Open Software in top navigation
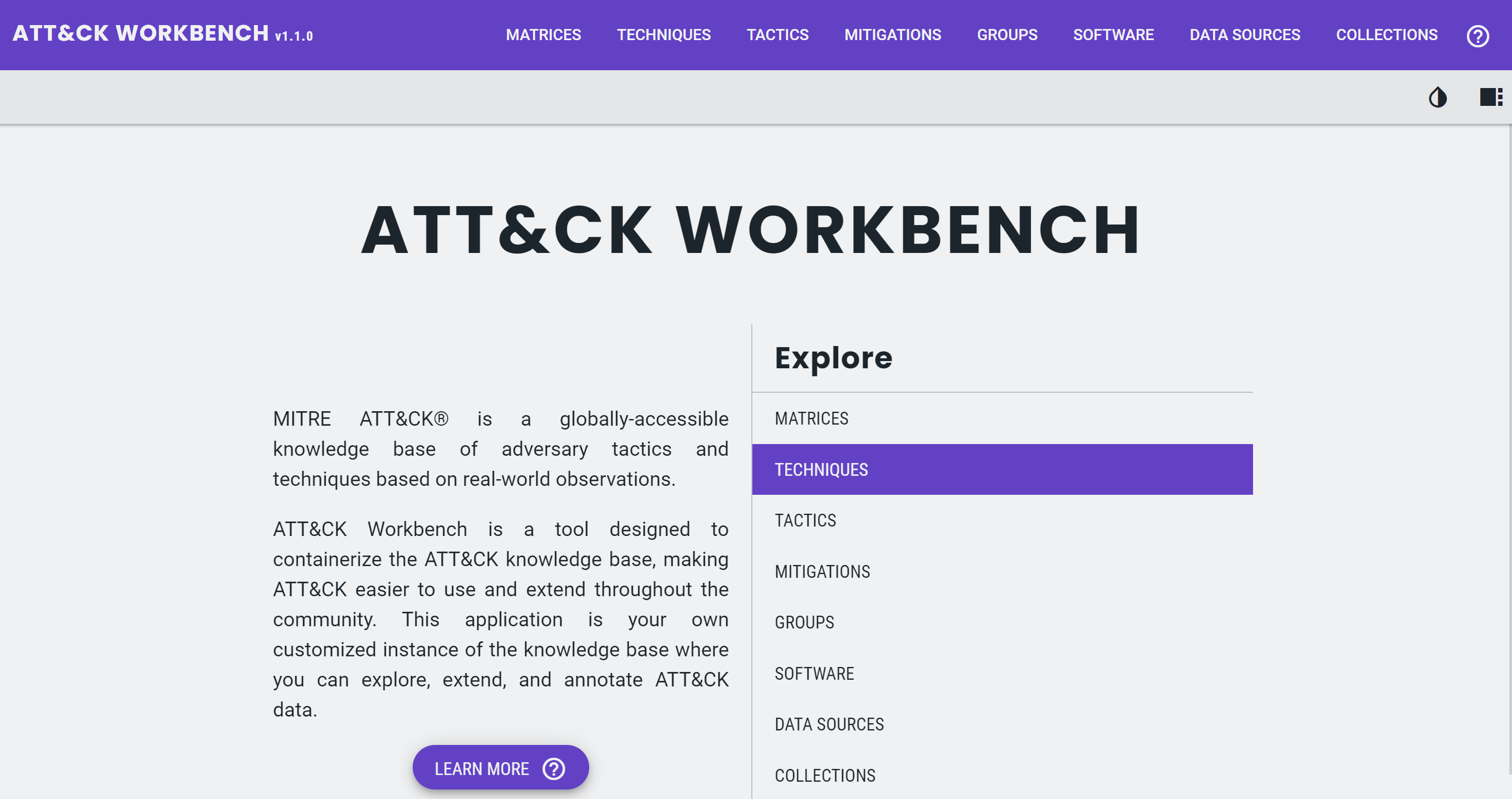Screen dimensions: 1512x799 click(x=1113, y=35)
